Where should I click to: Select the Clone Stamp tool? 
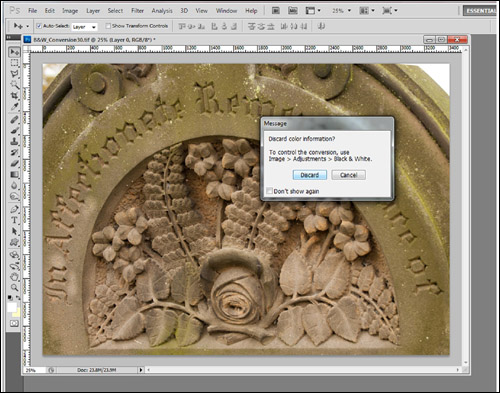[x=14, y=141]
